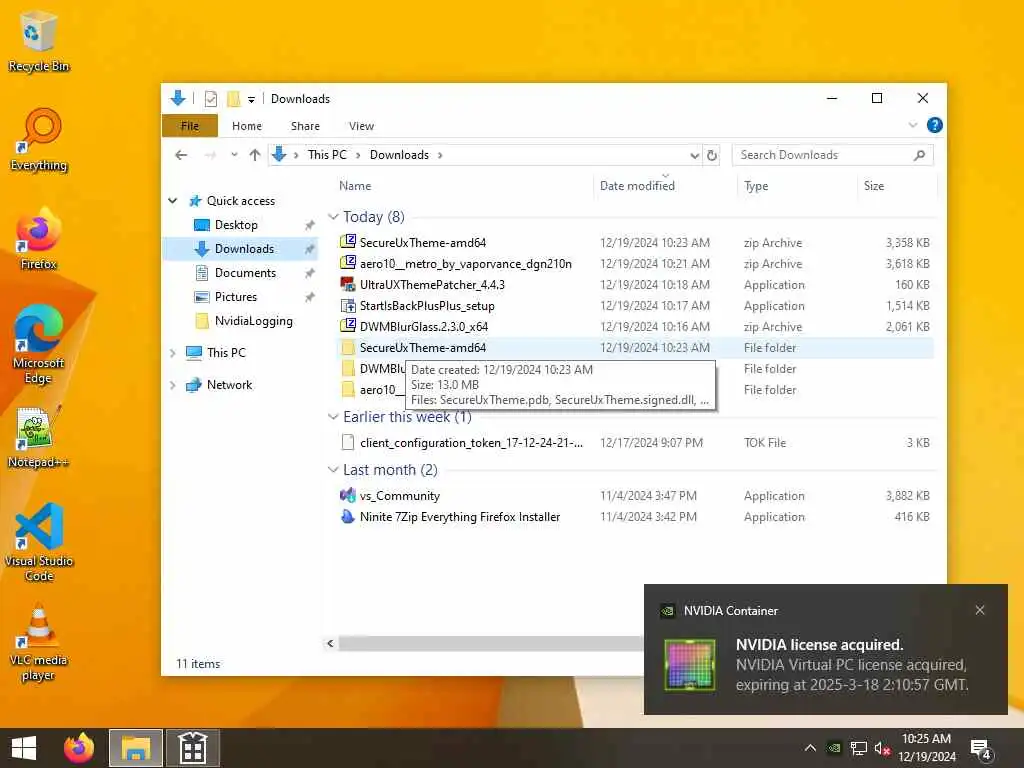Screen dimensions: 1024x768
Task: Sort by Name column header
Action: click(x=464, y=186)
